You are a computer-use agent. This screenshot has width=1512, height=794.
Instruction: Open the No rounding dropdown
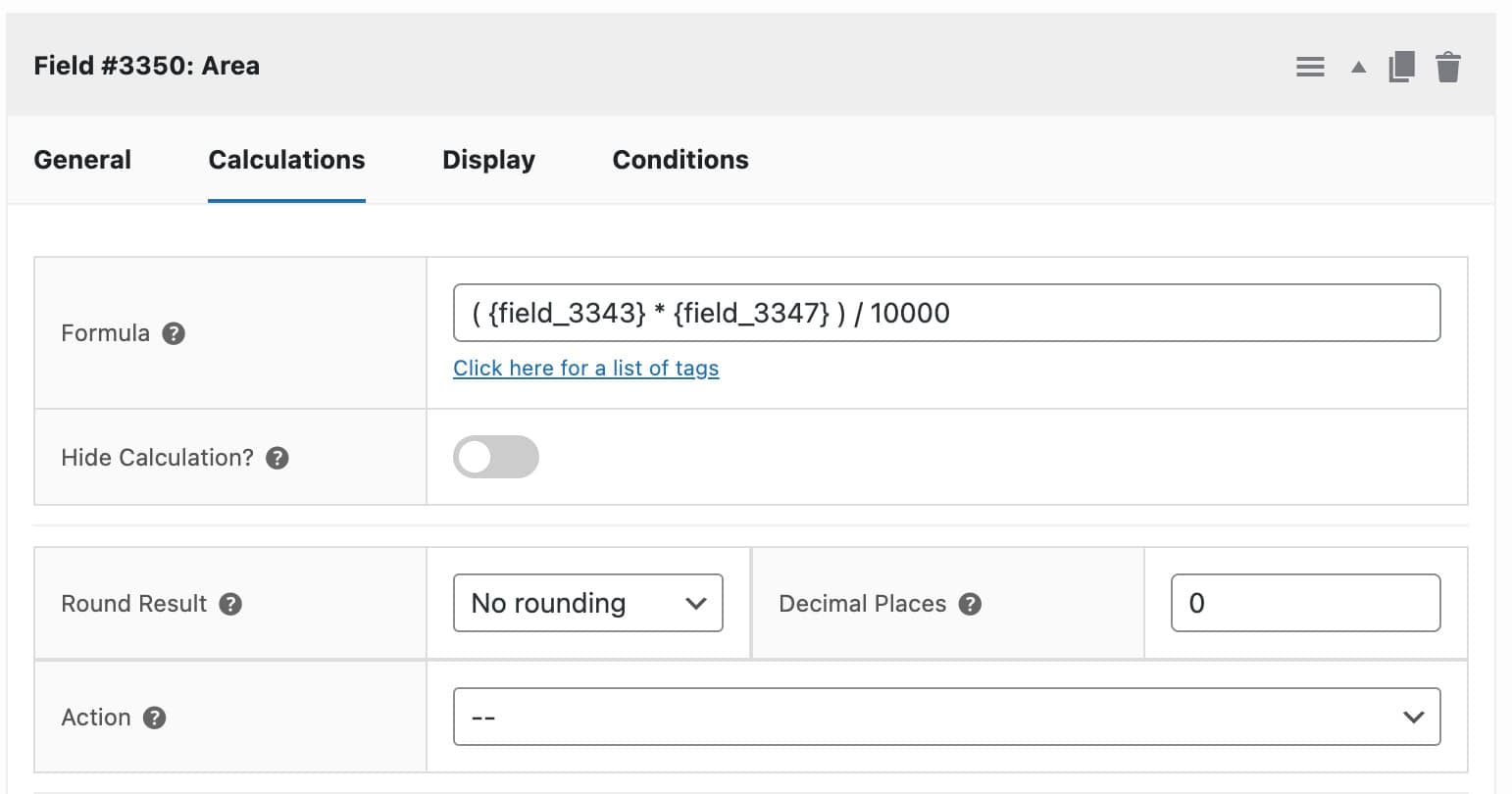click(587, 604)
